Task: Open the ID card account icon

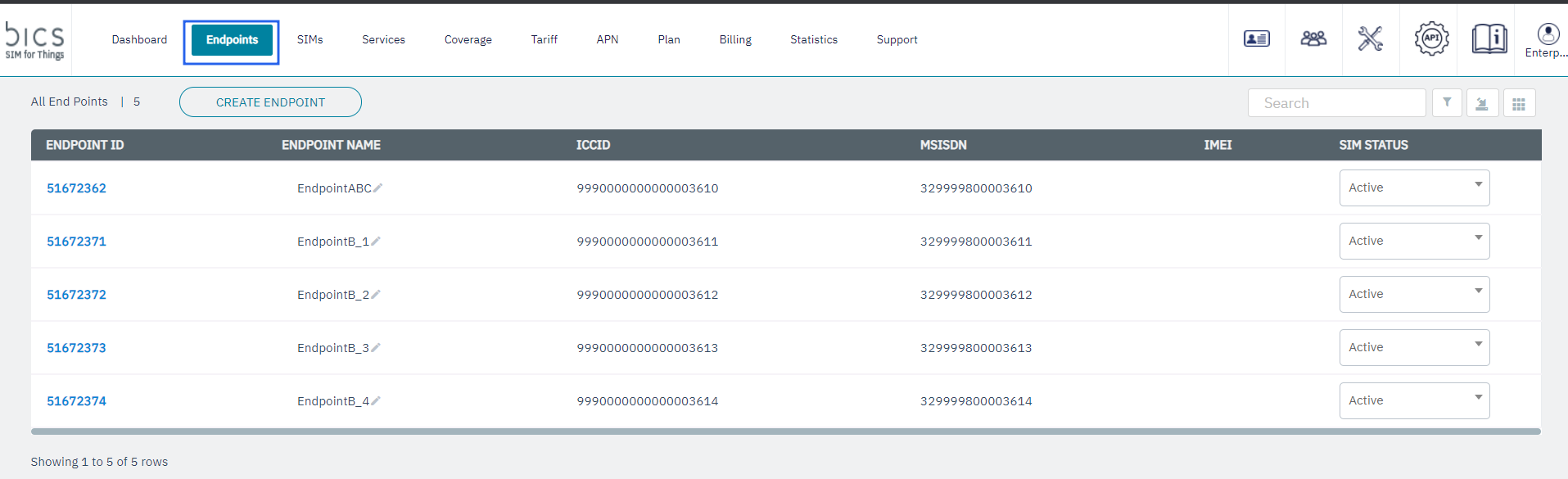Action: (1256, 38)
